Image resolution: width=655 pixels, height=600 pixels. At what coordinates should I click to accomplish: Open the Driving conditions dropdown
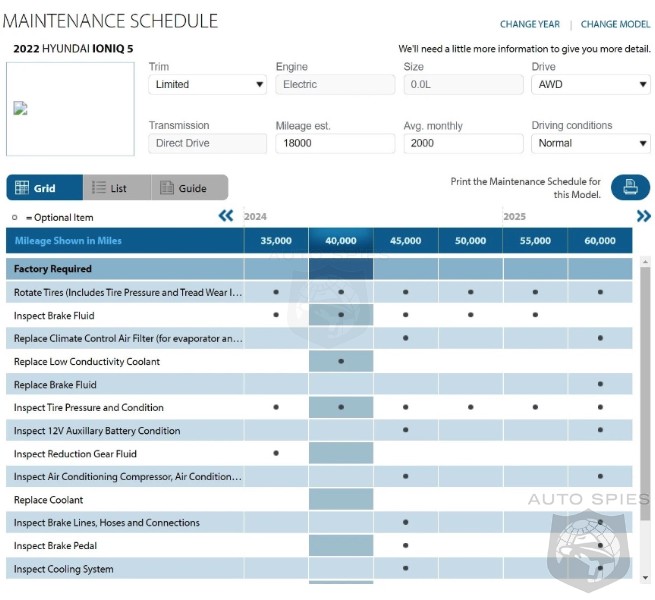point(590,143)
